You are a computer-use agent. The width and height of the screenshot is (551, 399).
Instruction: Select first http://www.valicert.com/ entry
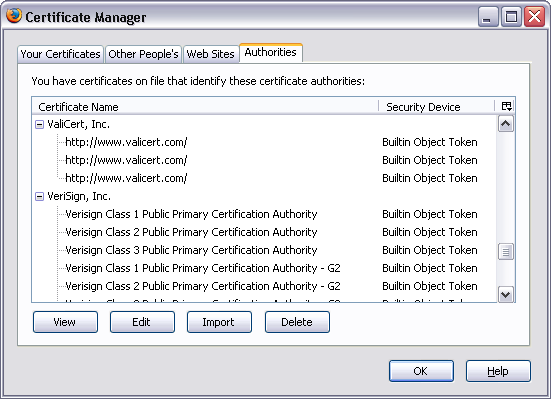264,142
